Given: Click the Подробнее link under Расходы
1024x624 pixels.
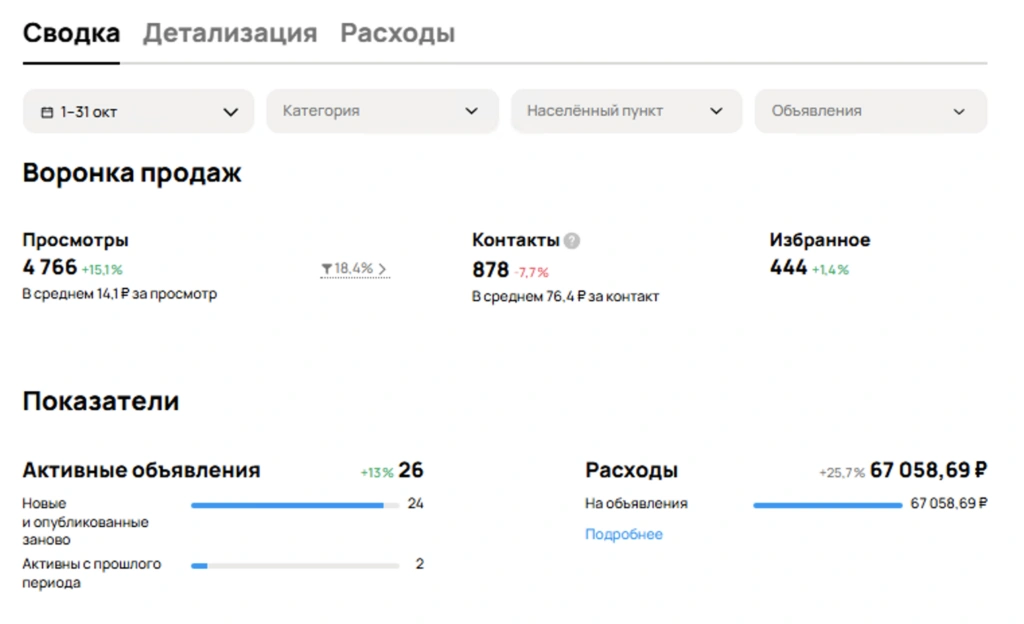Looking at the screenshot, I should tap(624, 534).
